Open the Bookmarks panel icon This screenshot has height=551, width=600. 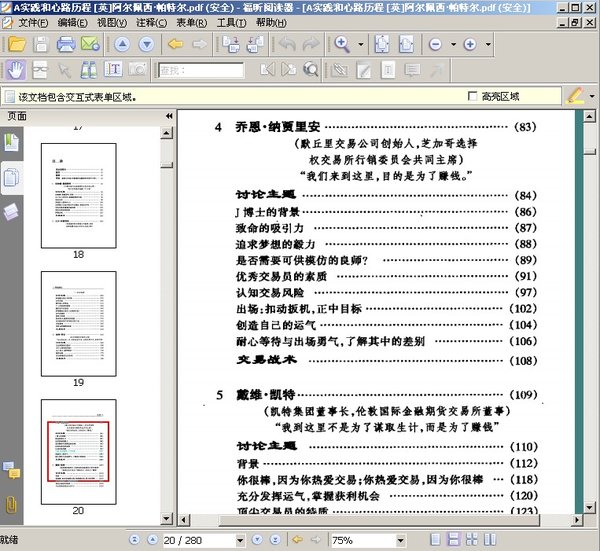click(x=11, y=142)
